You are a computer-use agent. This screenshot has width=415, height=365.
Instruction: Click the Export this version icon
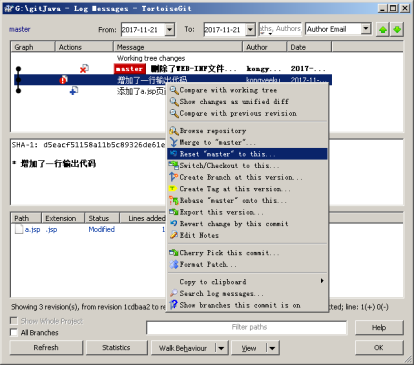coord(174,212)
